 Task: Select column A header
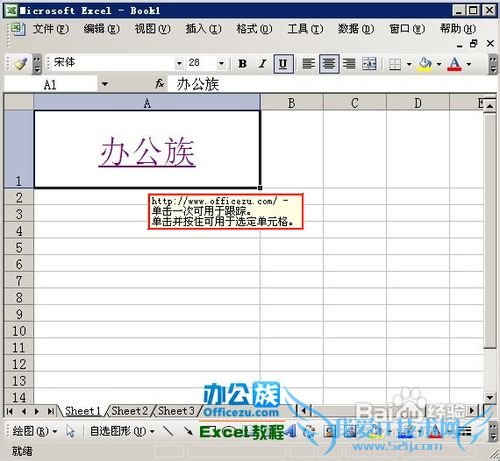pyautogui.click(x=147, y=103)
